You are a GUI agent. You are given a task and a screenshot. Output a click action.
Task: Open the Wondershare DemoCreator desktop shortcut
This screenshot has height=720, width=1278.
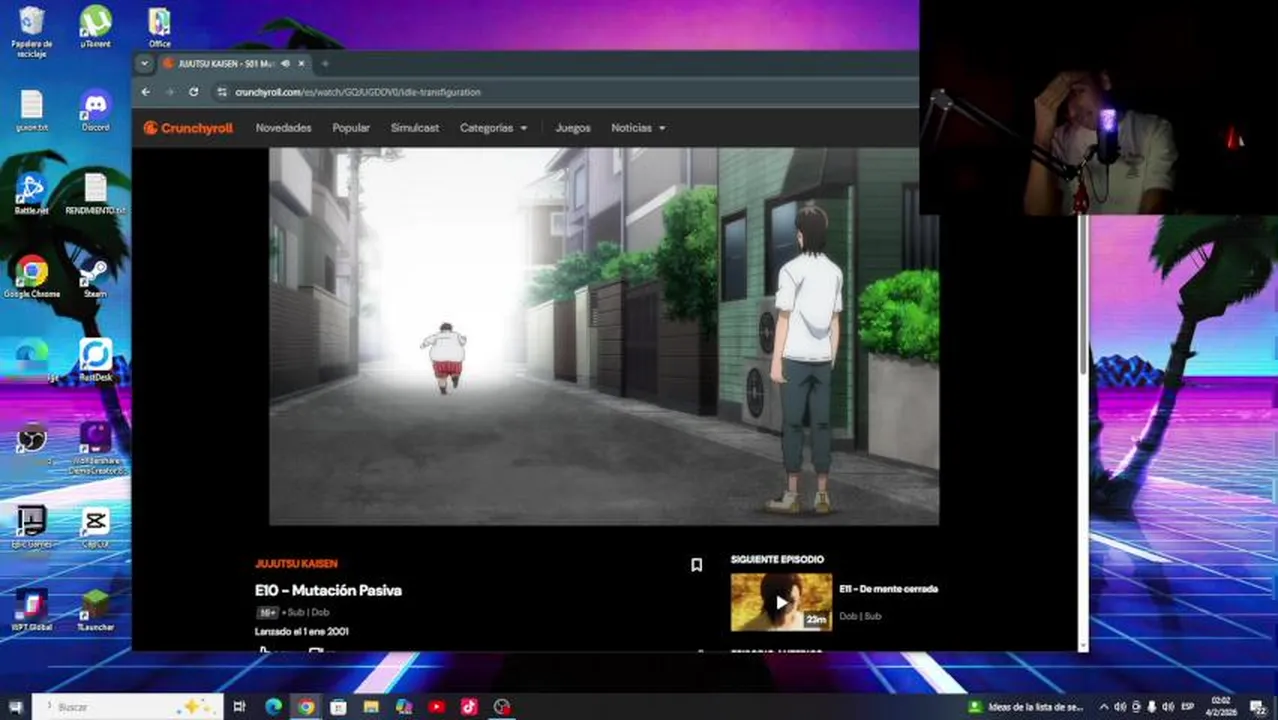click(96, 447)
